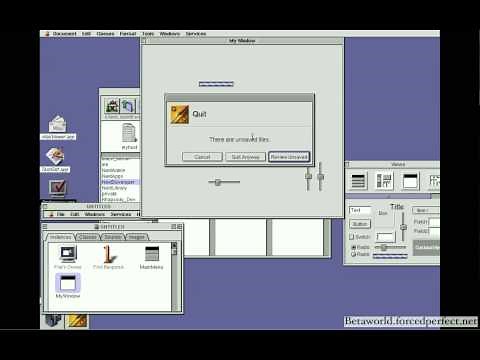
Task: Select the partially visible fourth palette icon
Action: pos(434,181)
